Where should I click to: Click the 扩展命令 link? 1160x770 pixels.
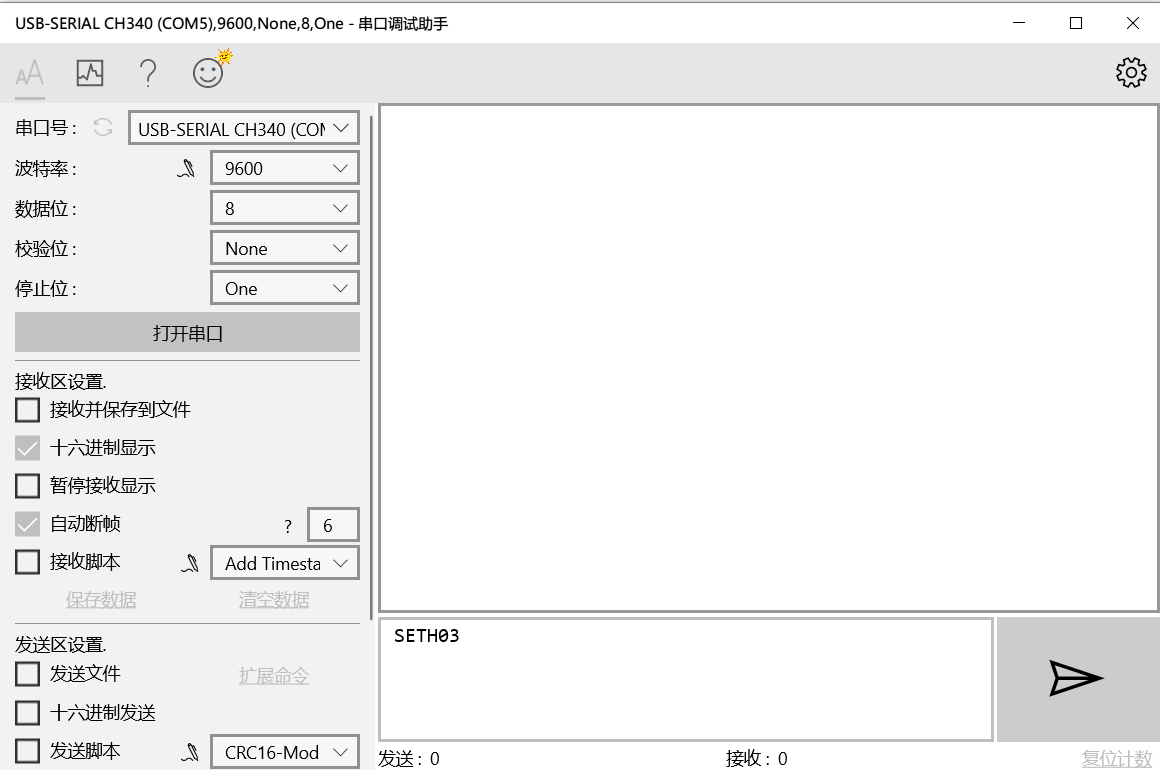[274, 676]
